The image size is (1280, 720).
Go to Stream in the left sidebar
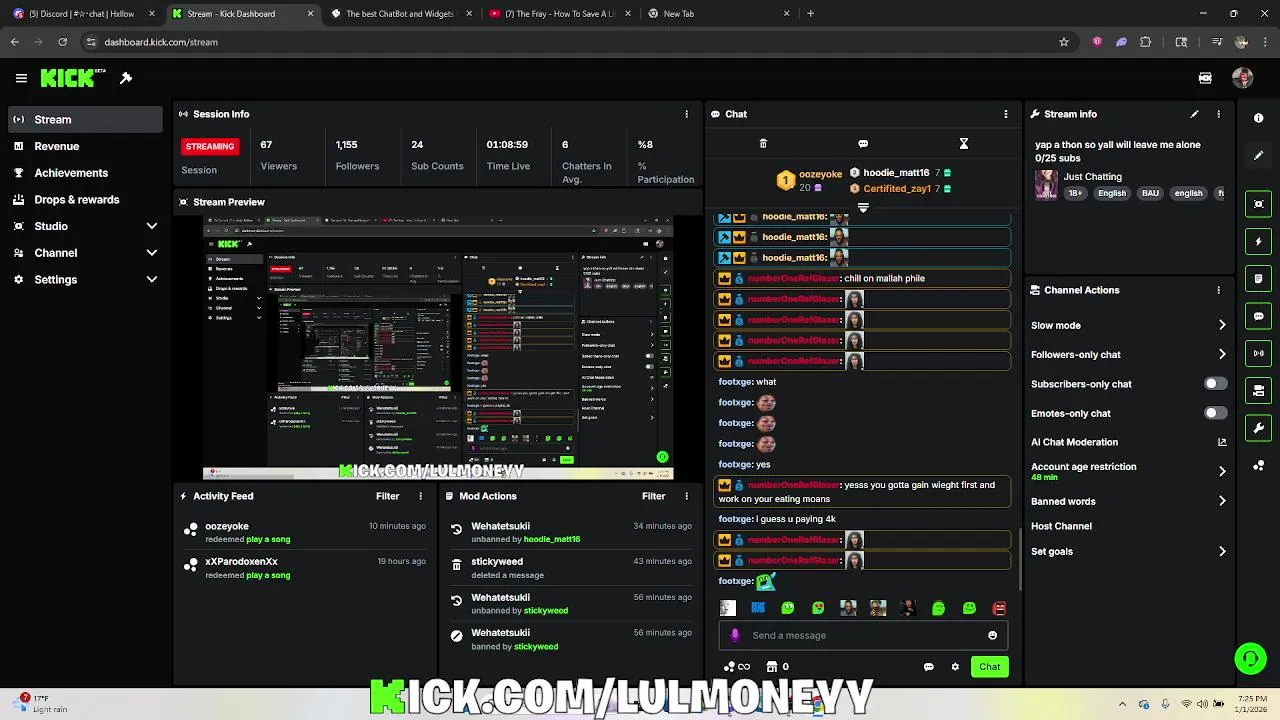(85, 119)
